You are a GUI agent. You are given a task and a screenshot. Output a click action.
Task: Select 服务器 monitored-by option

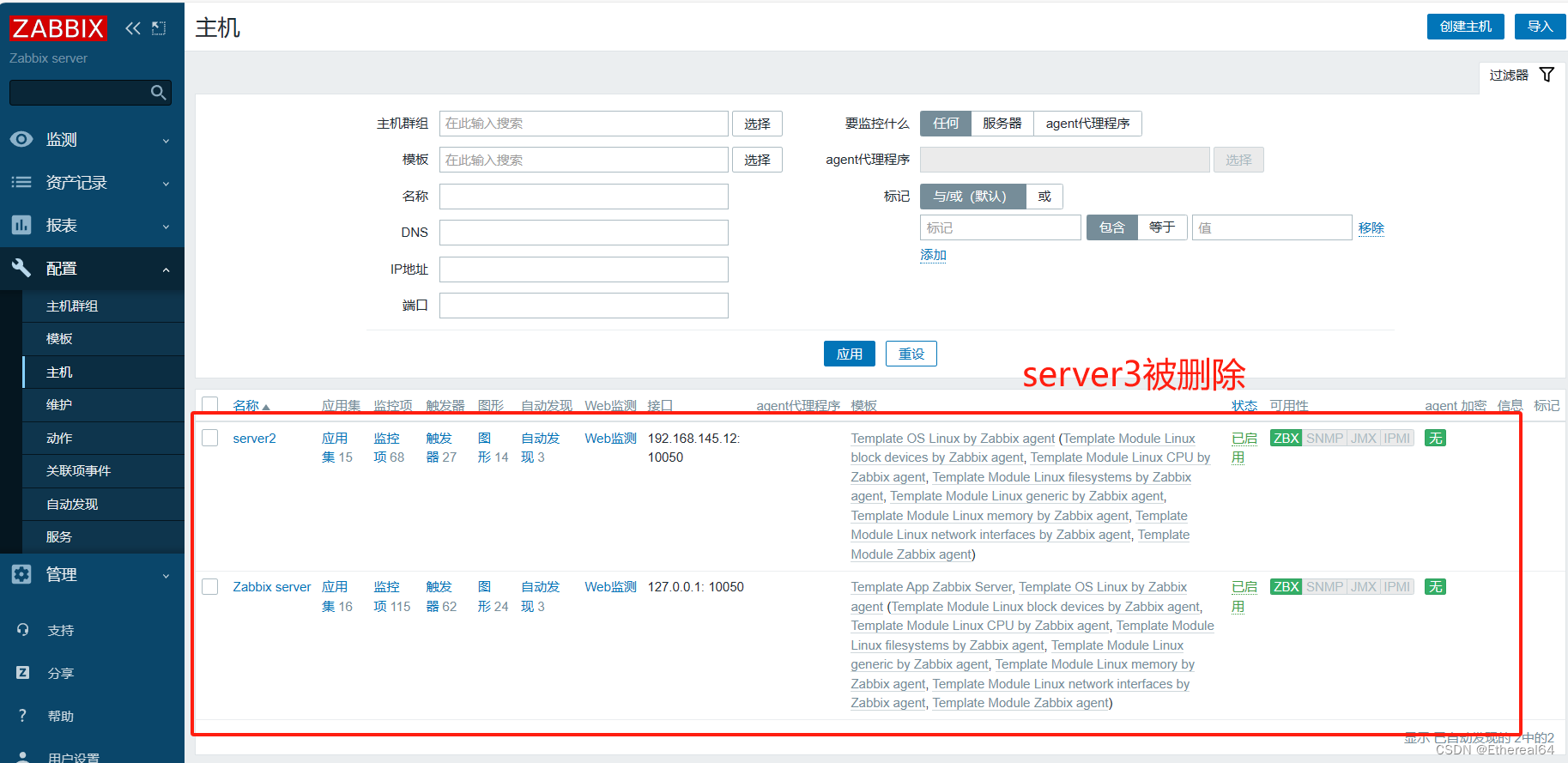click(x=1002, y=124)
